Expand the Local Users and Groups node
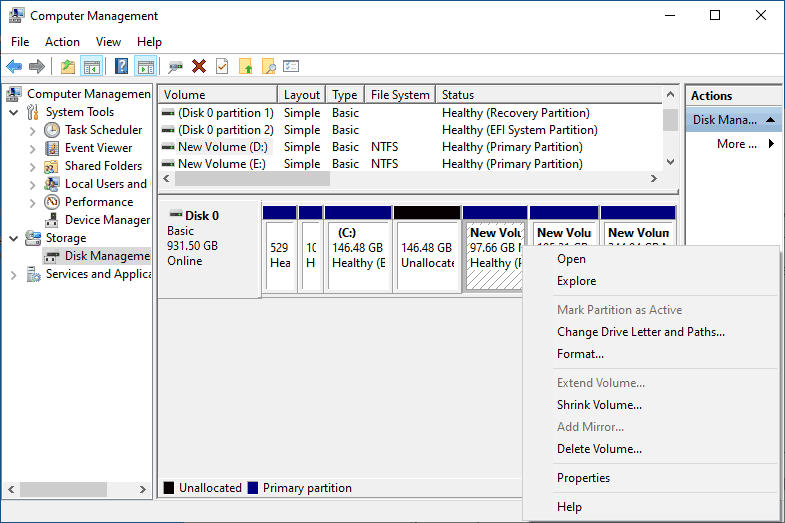Image resolution: width=785 pixels, height=523 pixels. pos(33,185)
